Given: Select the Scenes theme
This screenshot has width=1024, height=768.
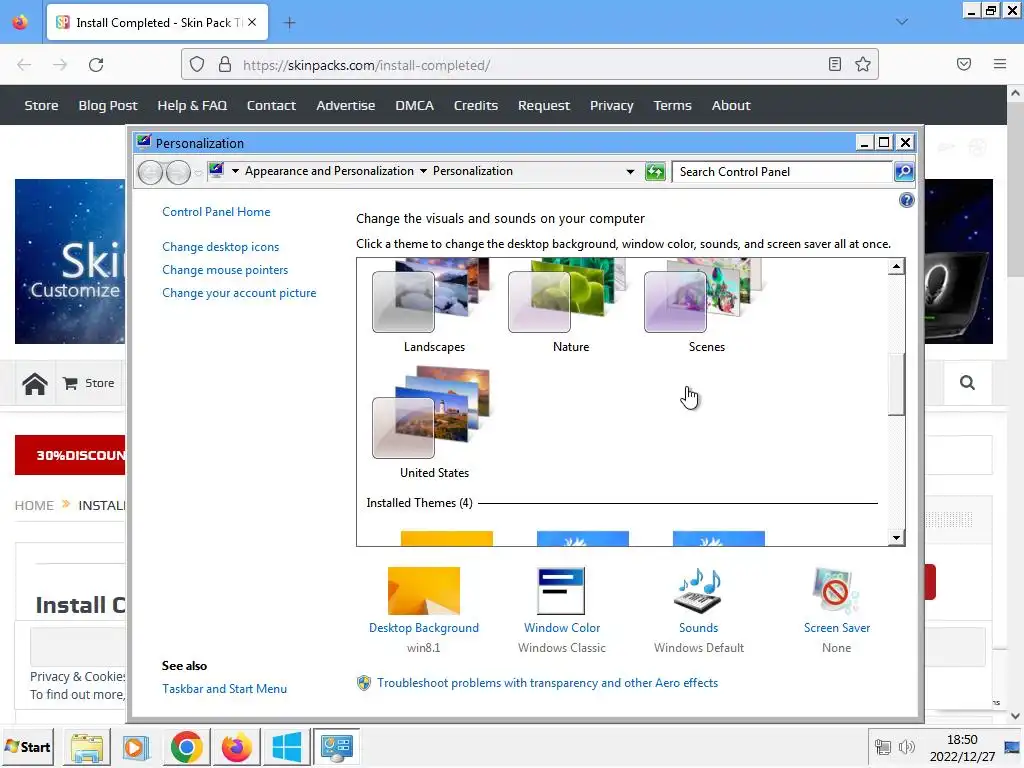Looking at the screenshot, I should click(x=706, y=306).
